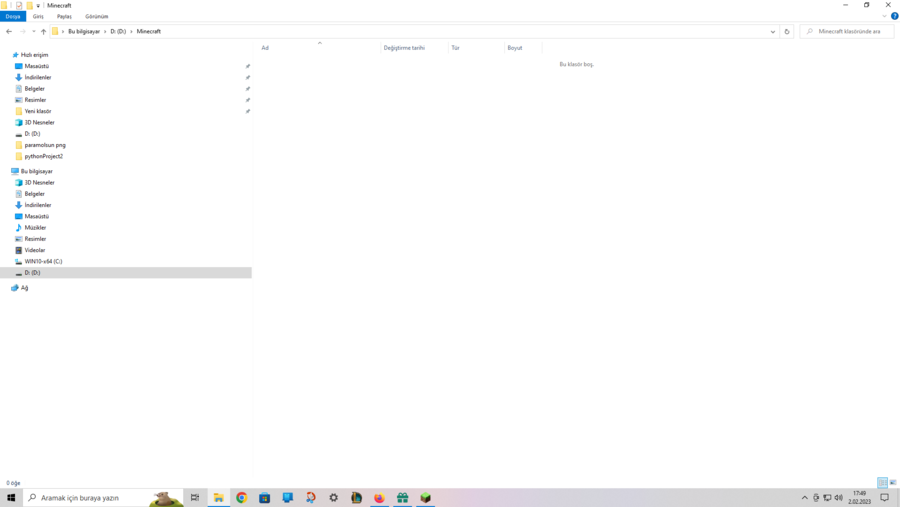Open Microsoft Store taskbar icon
The height and width of the screenshot is (507, 900).
pyautogui.click(x=265, y=498)
